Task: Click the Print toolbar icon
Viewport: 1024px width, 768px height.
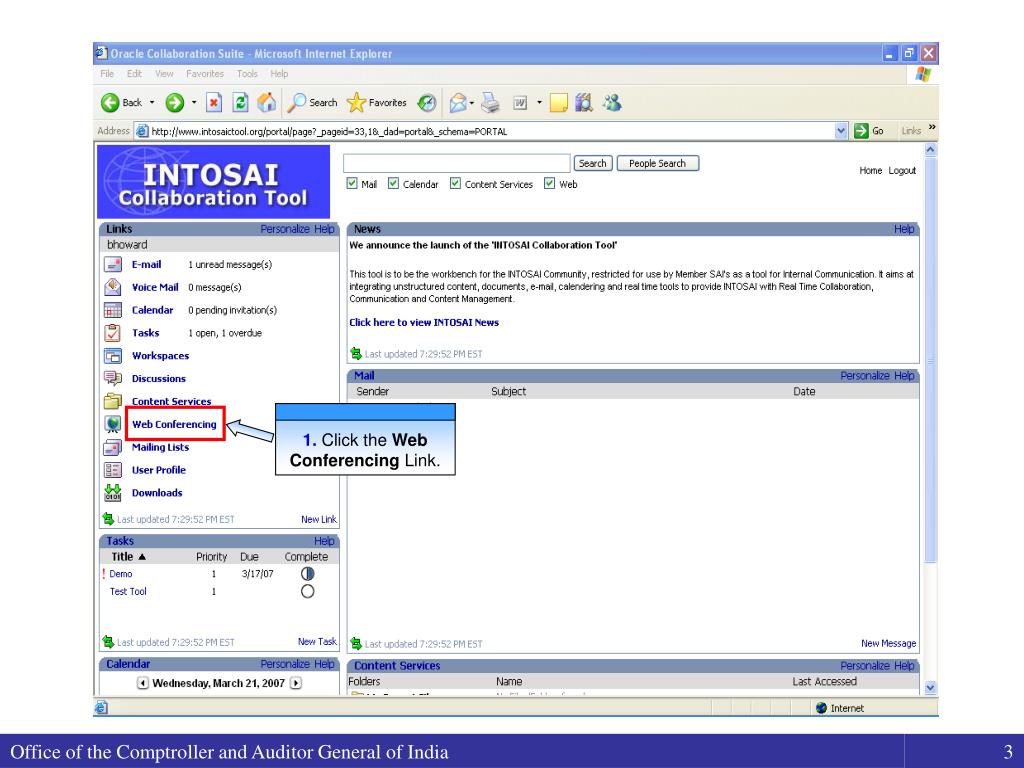Action: click(490, 103)
